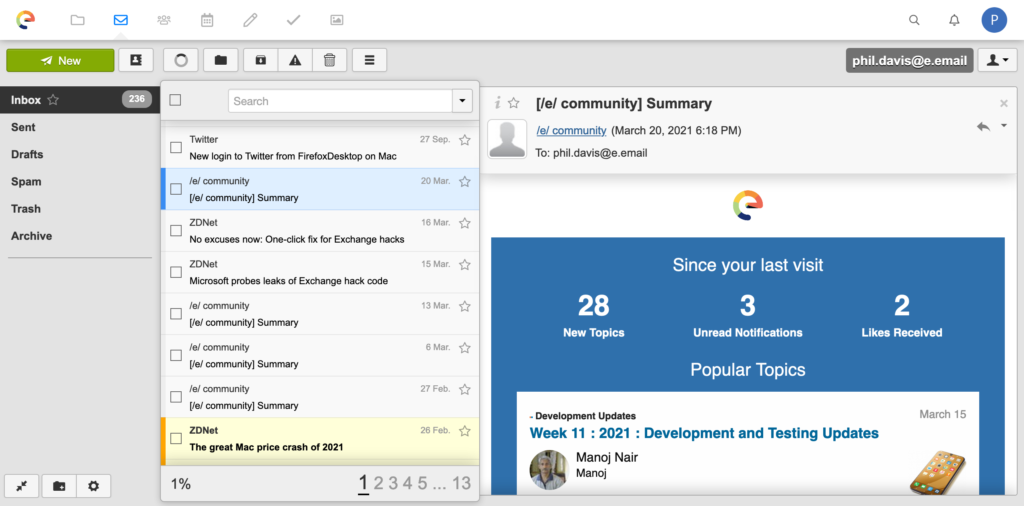Click the spam warning triangle icon
The height and width of the screenshot is (506, 1024).
(x=295, y=60)
